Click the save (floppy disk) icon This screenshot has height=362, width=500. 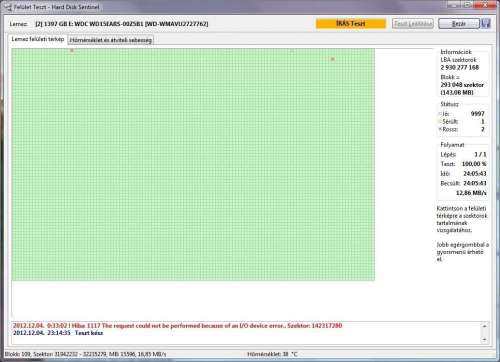486,23
